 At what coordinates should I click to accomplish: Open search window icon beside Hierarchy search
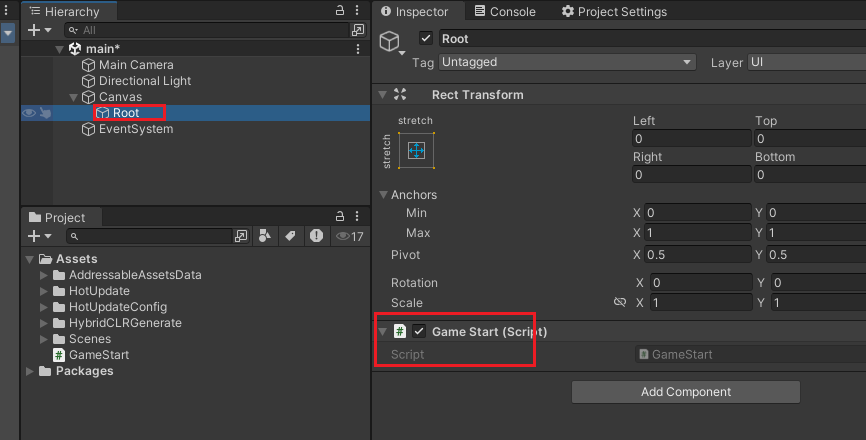358,30
